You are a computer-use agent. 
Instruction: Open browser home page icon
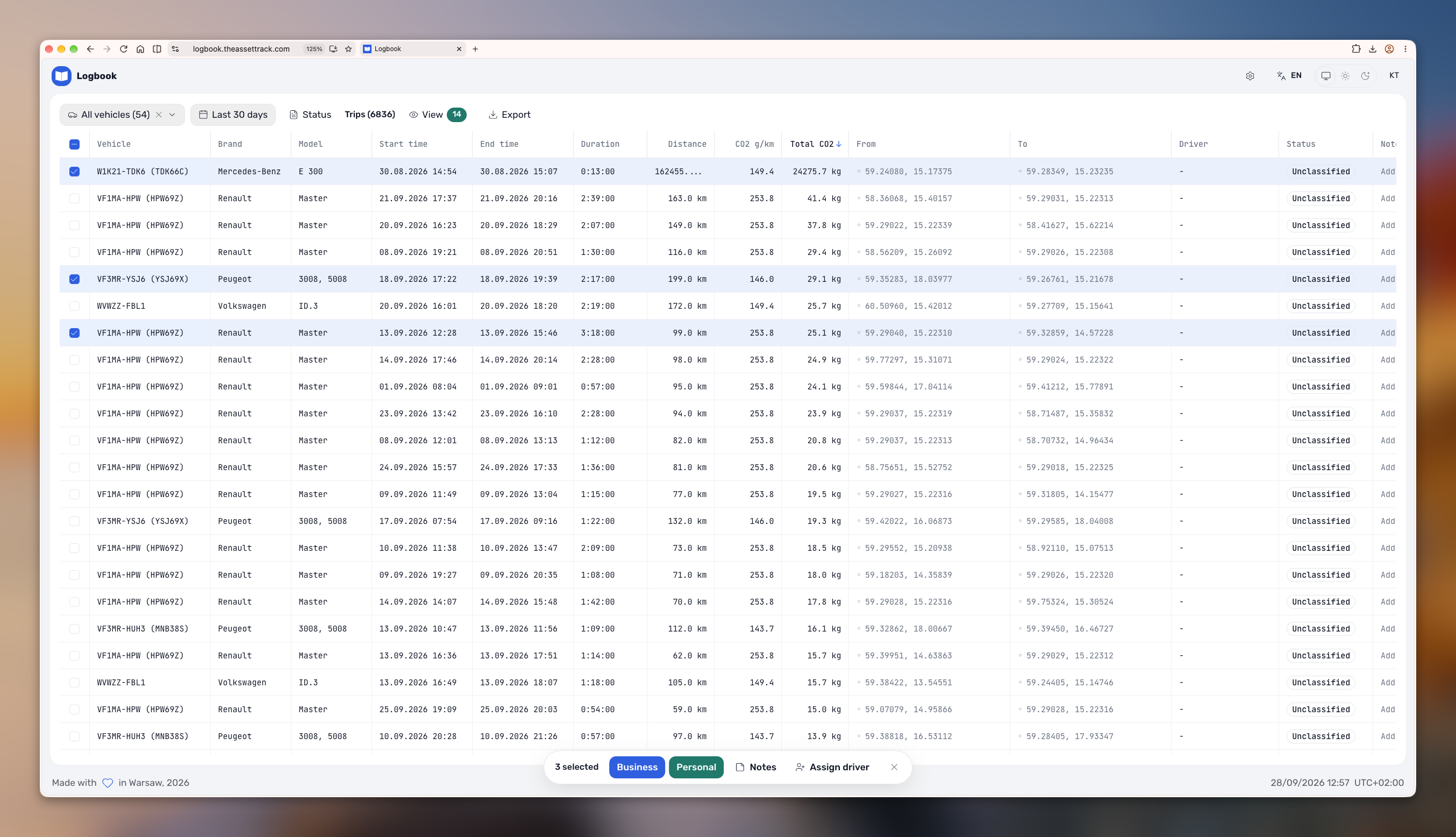click(140, 49)
